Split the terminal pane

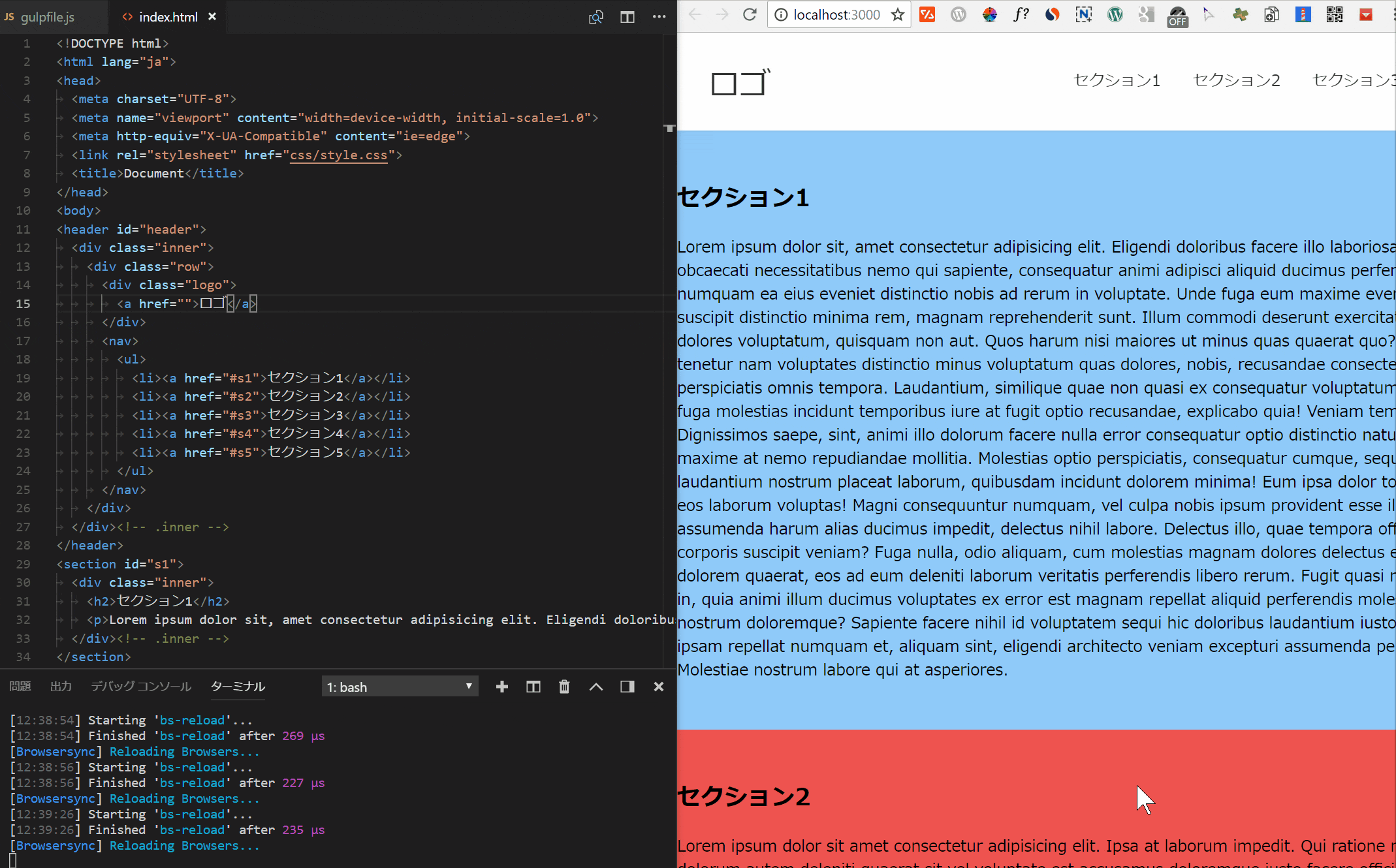point(533,687)
